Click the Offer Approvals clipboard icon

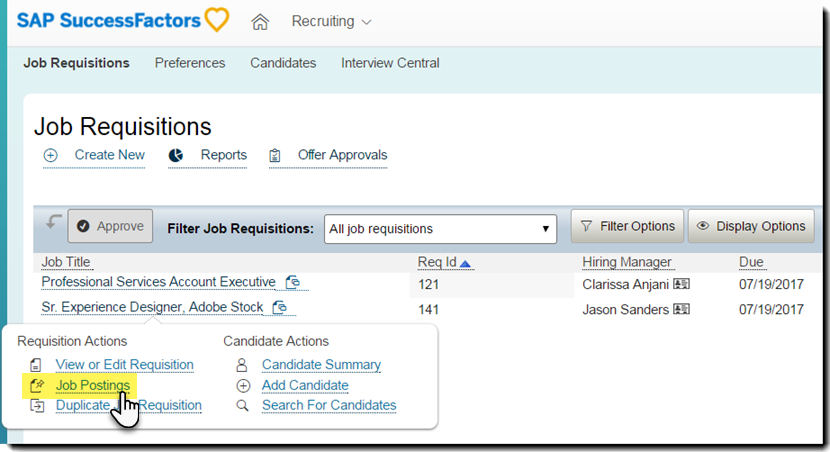click(274, 156)
